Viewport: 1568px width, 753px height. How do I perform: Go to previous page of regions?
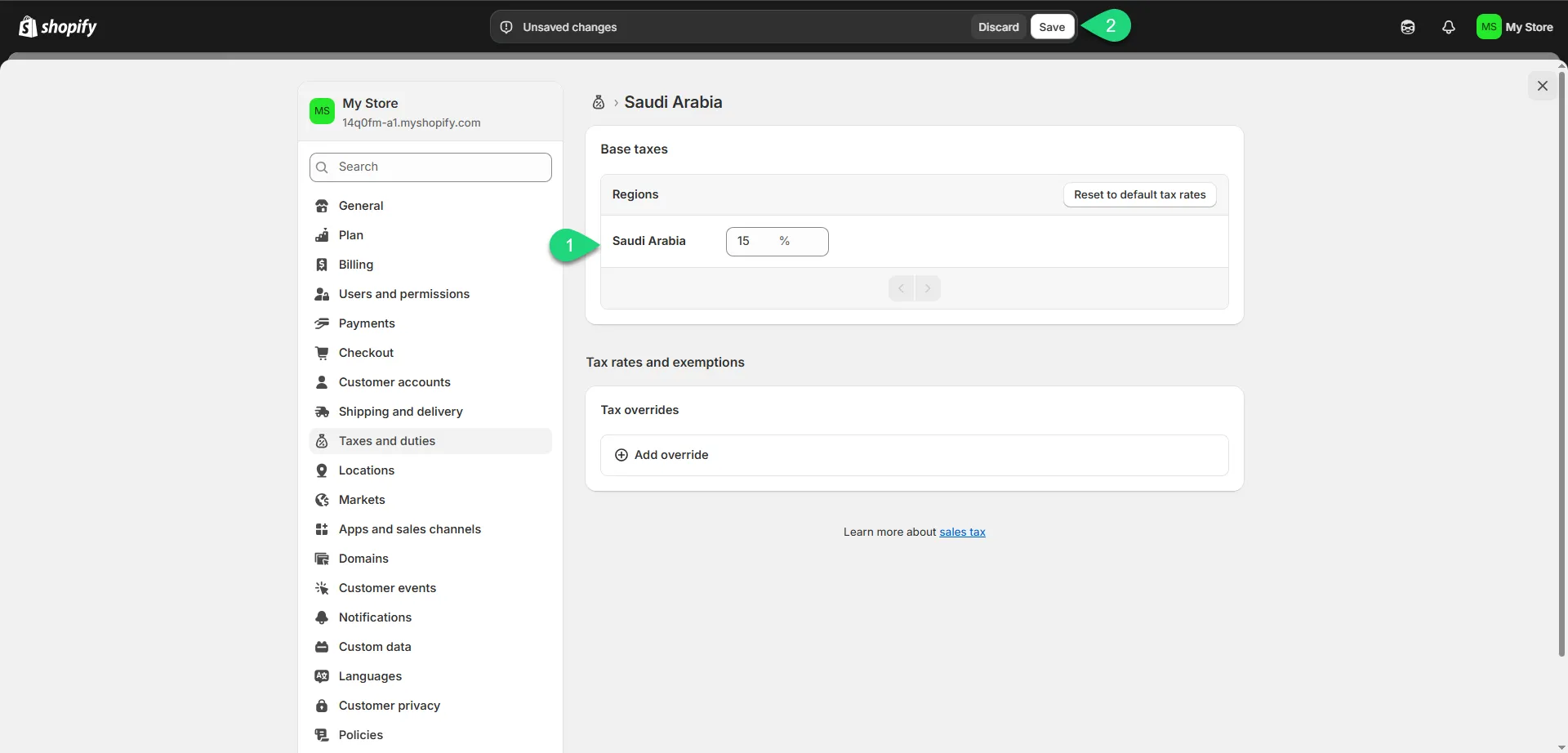click(x=901, y=288)
